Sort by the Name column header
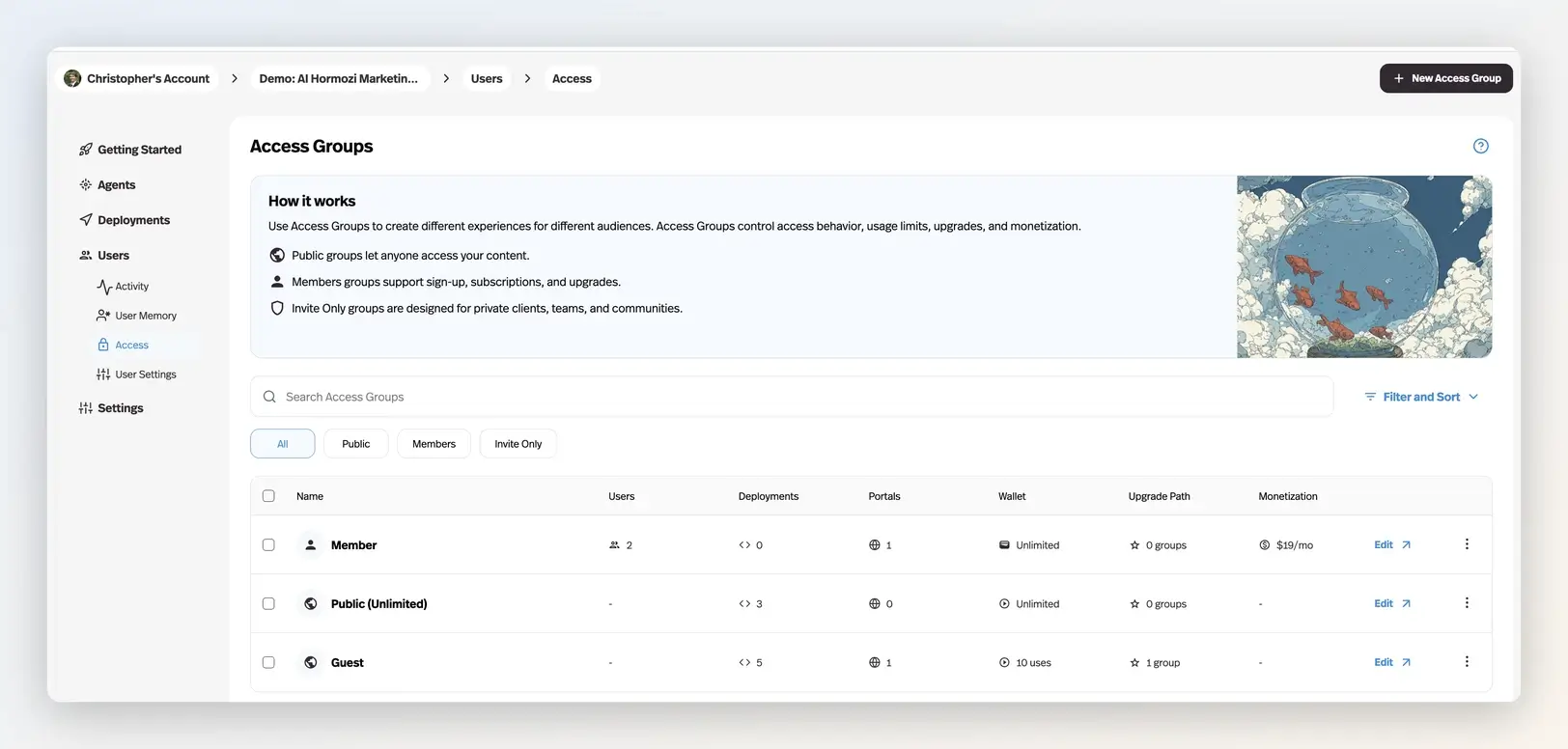The height and width of the screenshot is (749, 1568). coord(310,496)
